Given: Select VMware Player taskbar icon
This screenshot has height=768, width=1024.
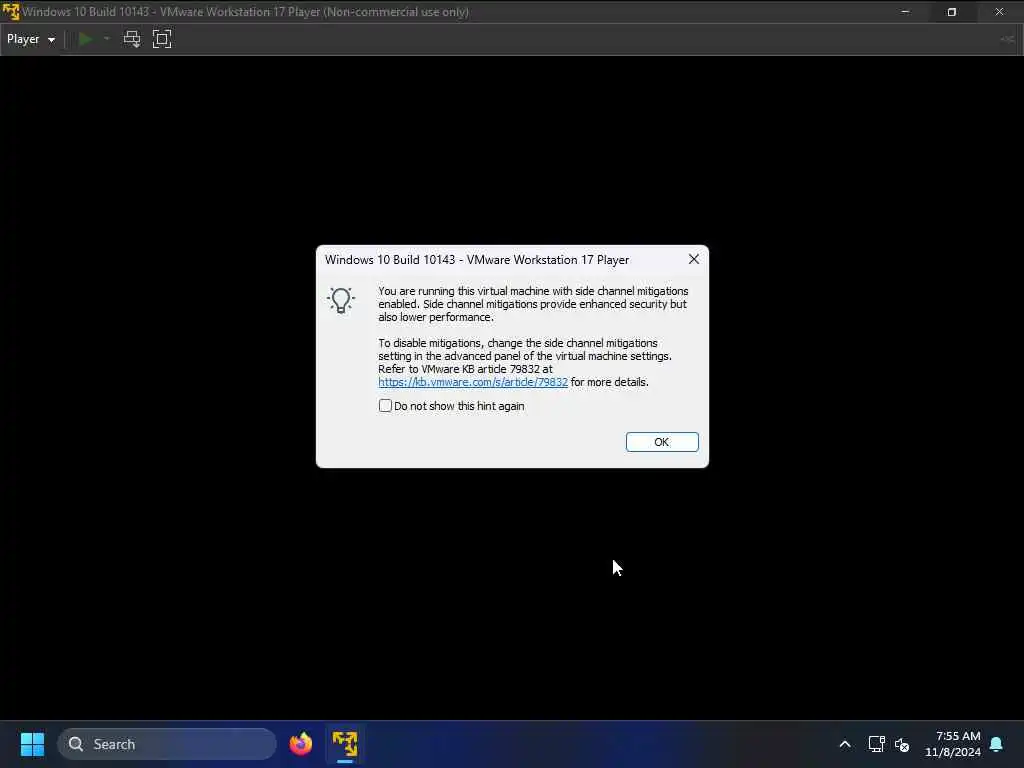Looking at the screenshot, I should tap(345, 744).
